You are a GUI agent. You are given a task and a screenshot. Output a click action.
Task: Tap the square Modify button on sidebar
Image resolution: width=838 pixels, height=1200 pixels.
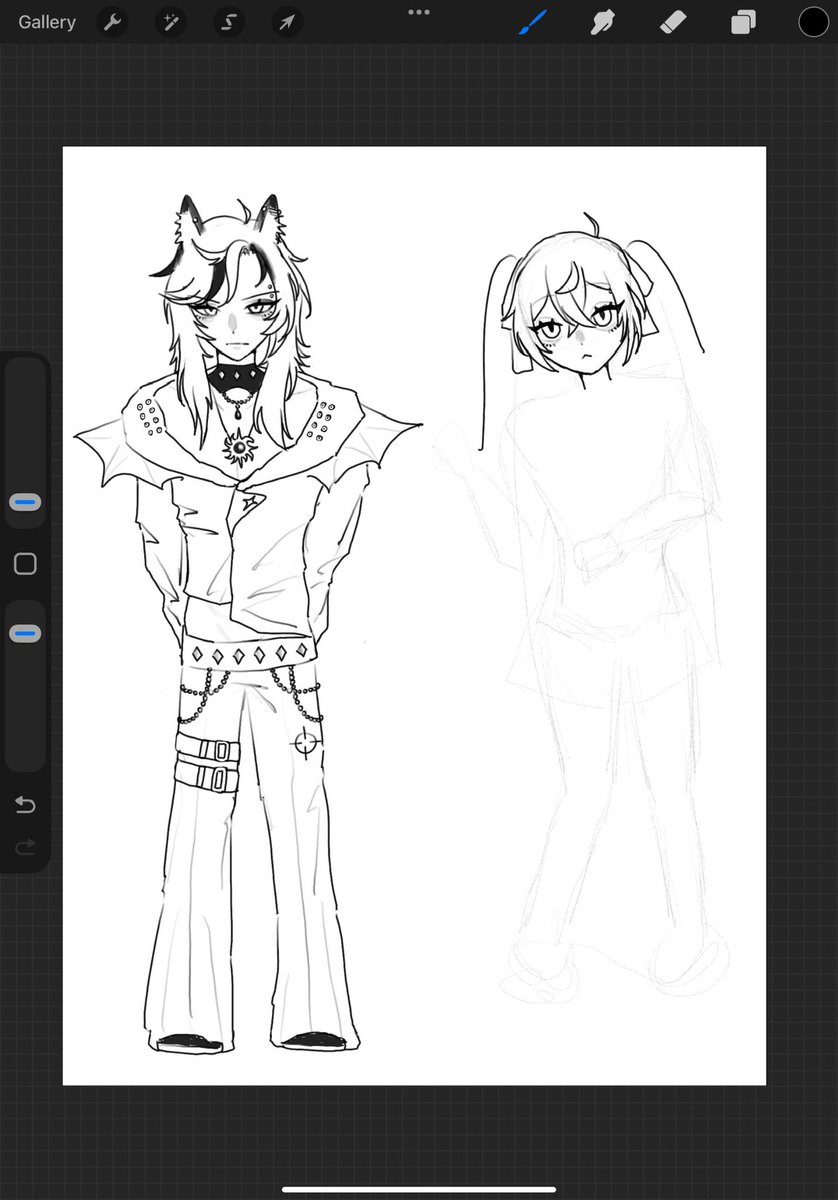pyautogui.click(x=25, y=564)
